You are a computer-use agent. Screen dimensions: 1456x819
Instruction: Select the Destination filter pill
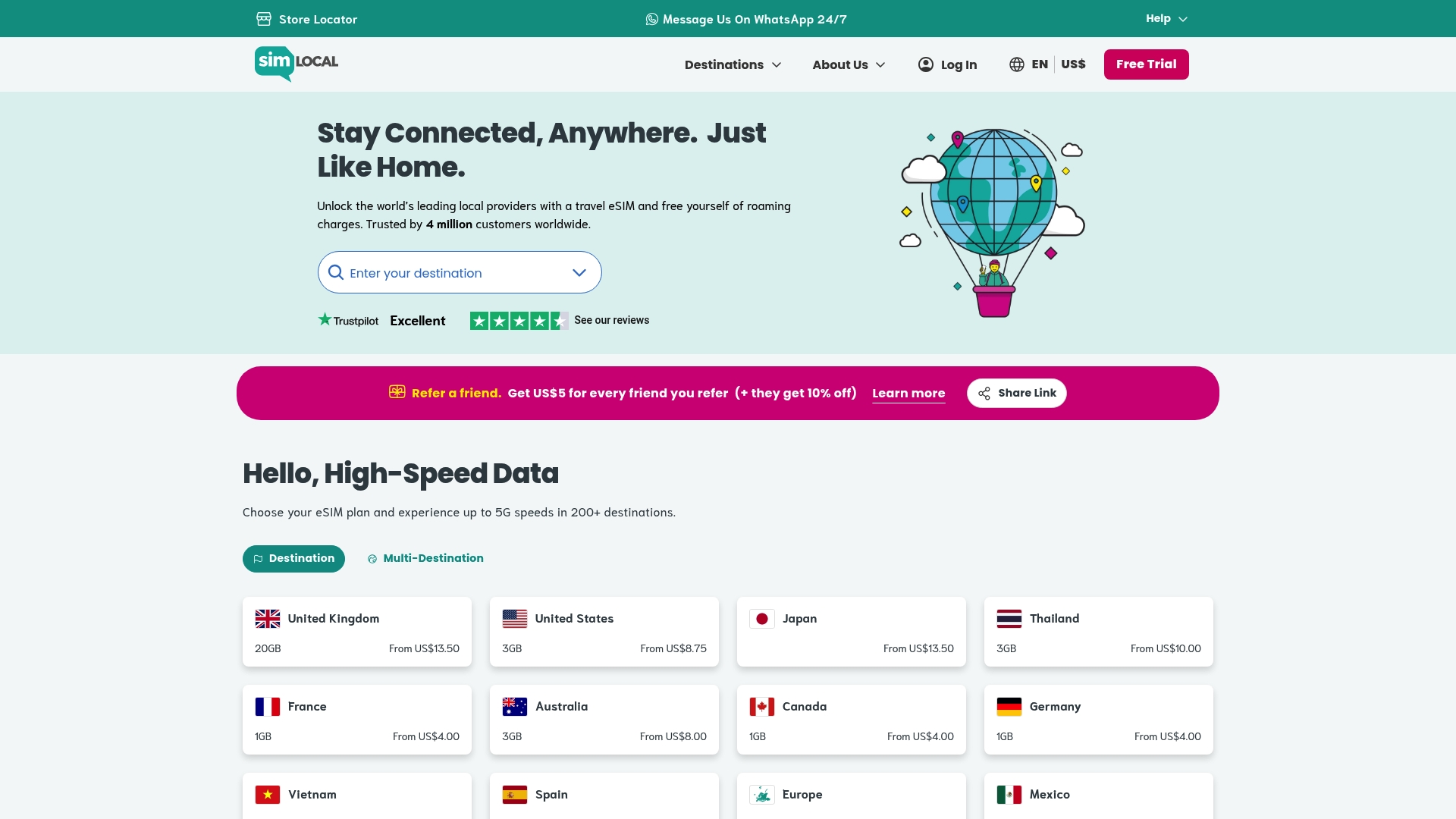pos(293,558)
